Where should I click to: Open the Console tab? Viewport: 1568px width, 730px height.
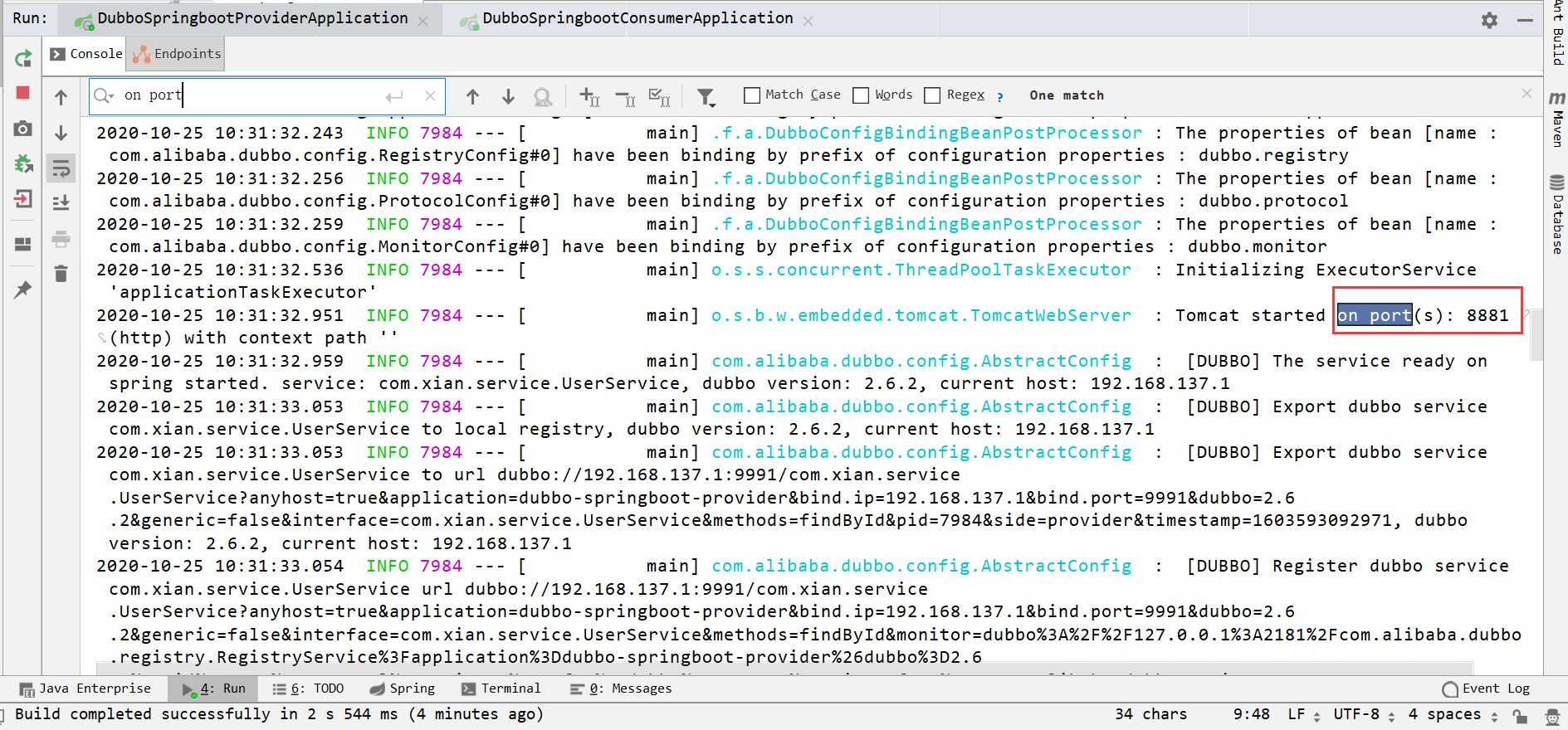click(86, 54)
